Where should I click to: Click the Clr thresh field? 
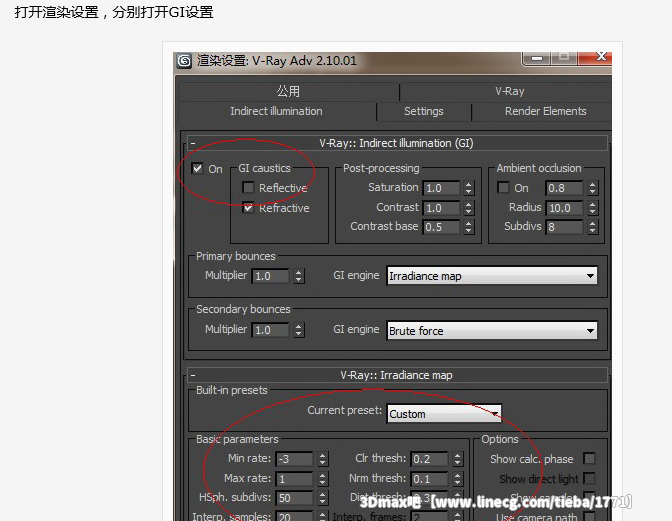[x=429, y=459]
